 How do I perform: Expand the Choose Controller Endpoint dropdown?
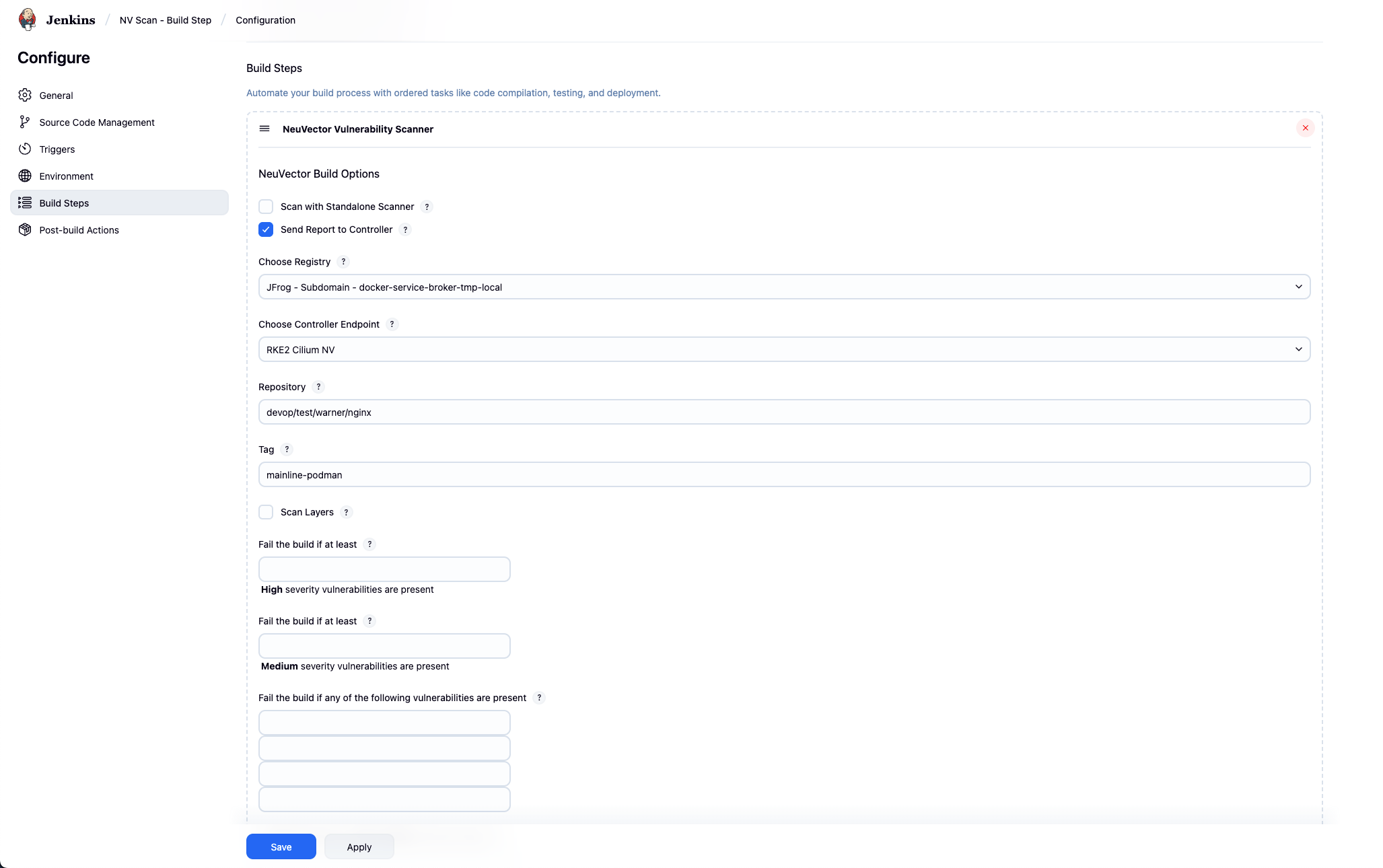(x=784, y=349)
